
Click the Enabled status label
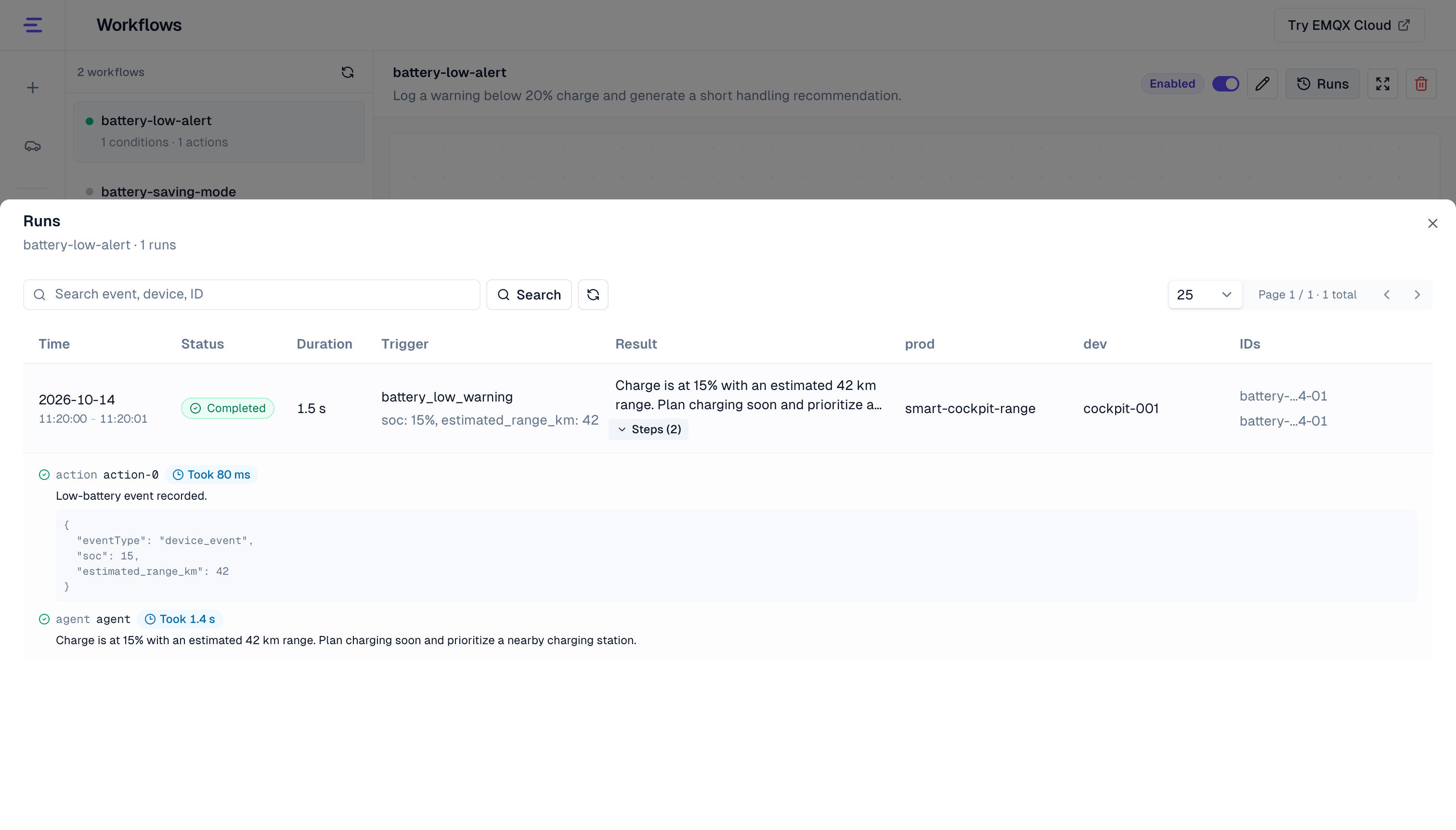(1171, 84)
